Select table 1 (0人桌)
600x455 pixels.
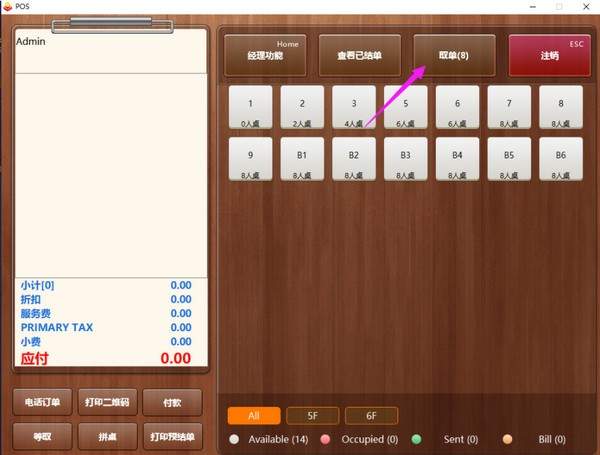(251, 107)
